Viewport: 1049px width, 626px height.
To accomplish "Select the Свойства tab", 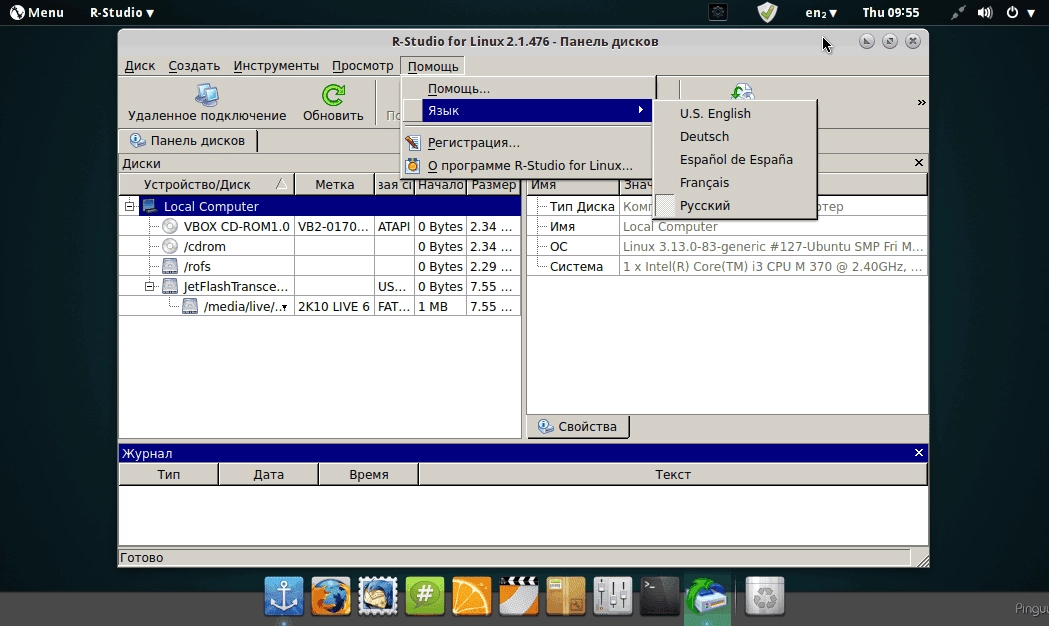I will point(578,426).
